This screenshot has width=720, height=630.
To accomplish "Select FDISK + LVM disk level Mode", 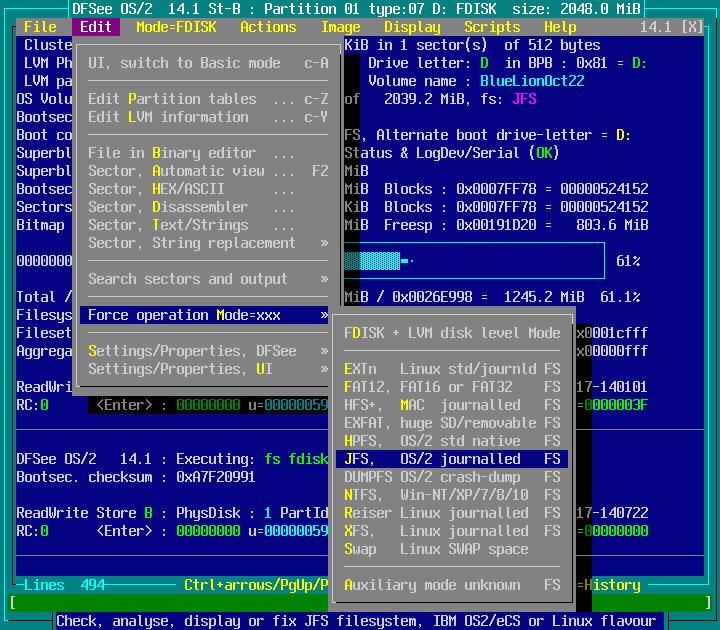I will pyautogui.click(x=452, y=333).
